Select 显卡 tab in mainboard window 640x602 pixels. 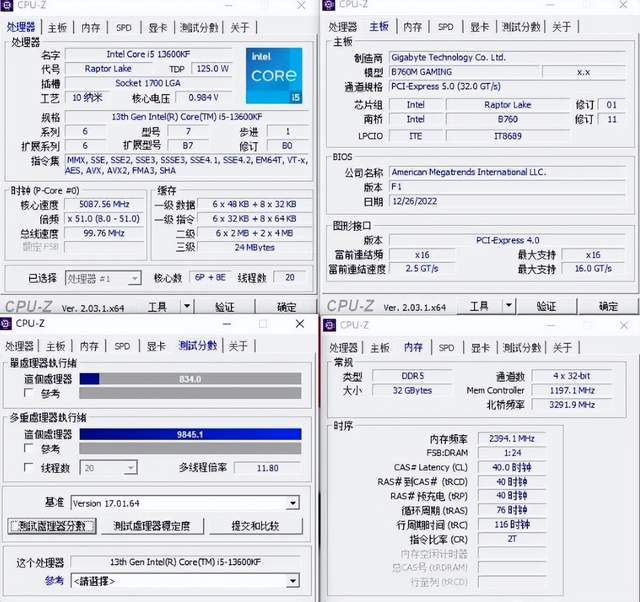coord(479,27)
